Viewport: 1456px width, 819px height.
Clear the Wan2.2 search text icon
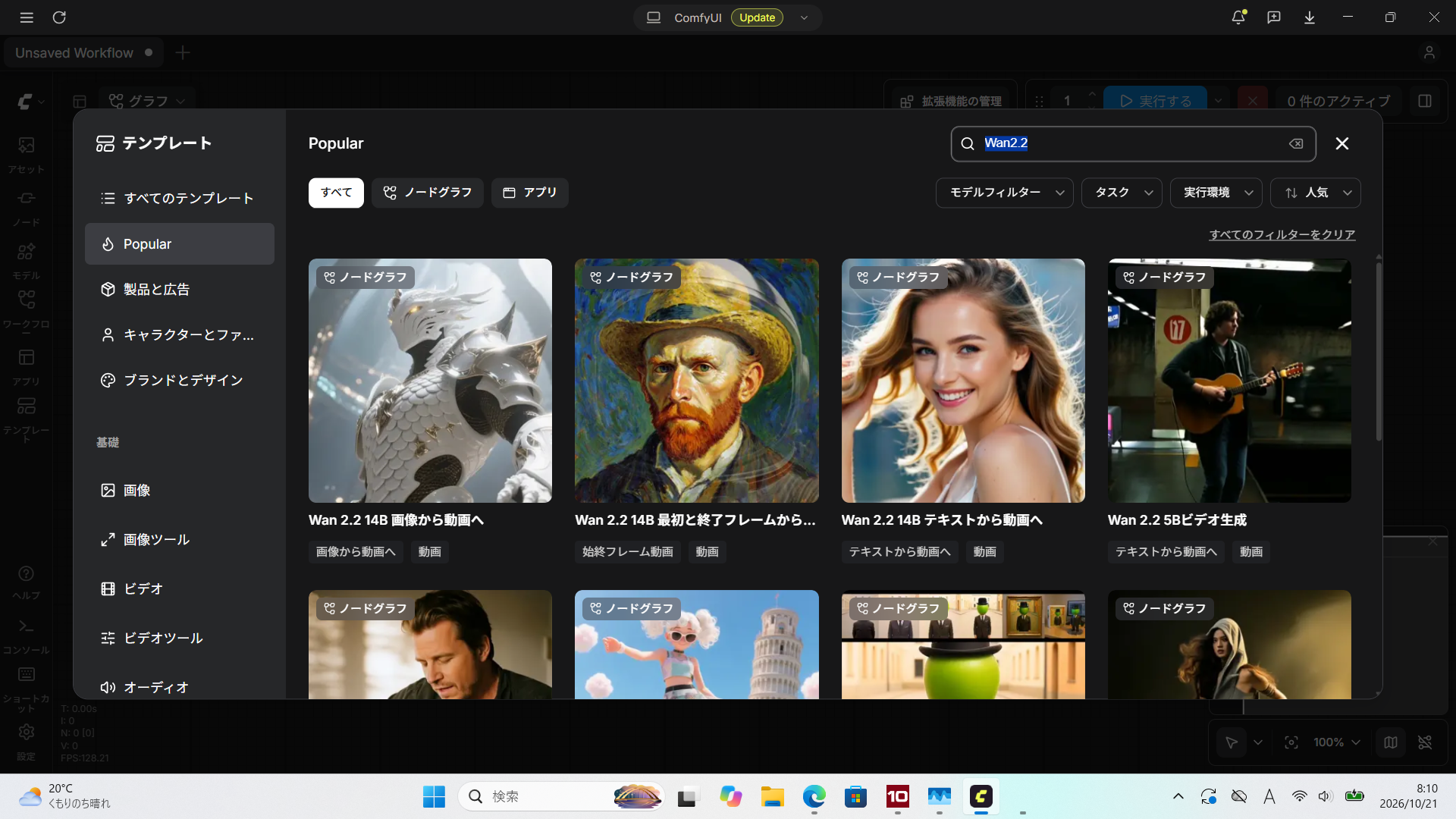tap(1296, 143)
